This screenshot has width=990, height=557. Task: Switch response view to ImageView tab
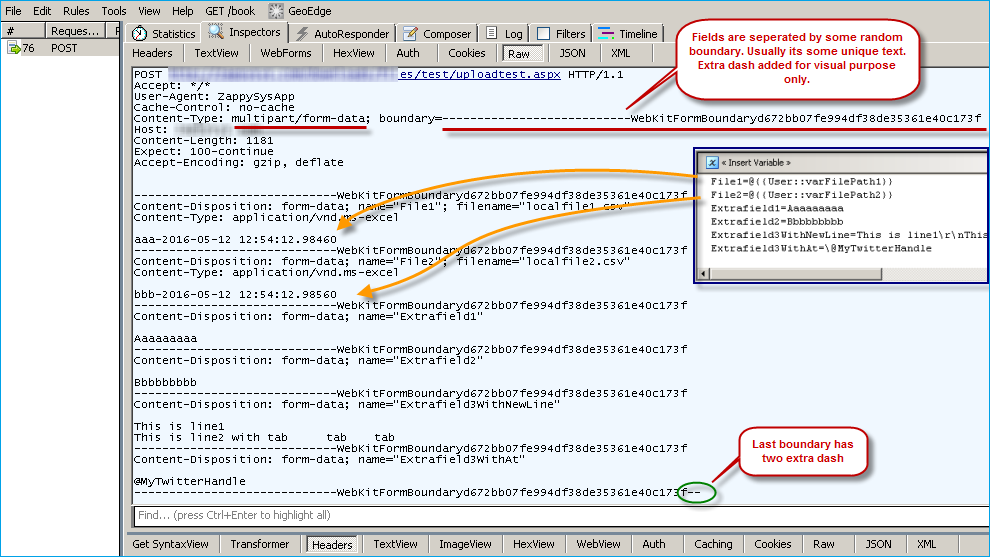pos(467,544)
